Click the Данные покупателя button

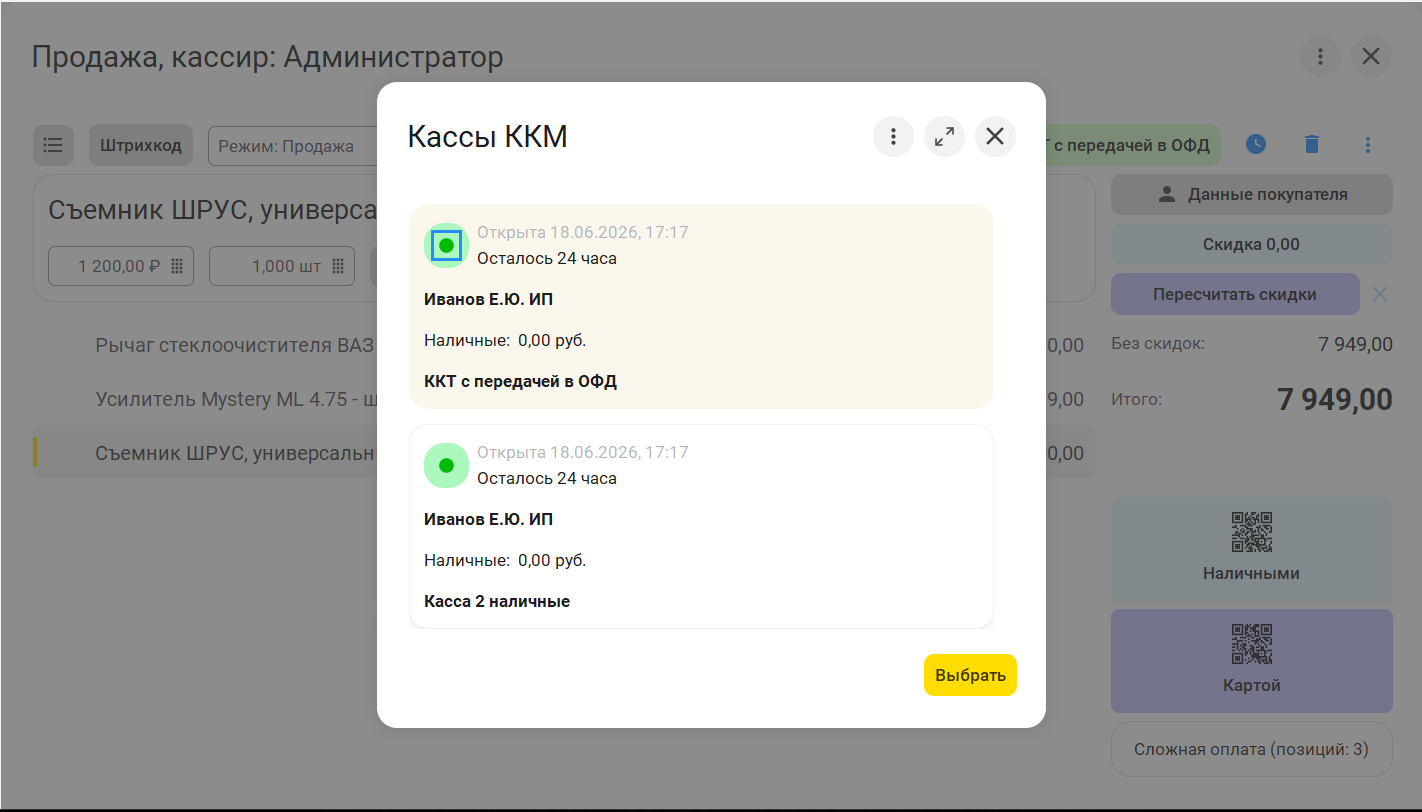[x=1251, y=195]
